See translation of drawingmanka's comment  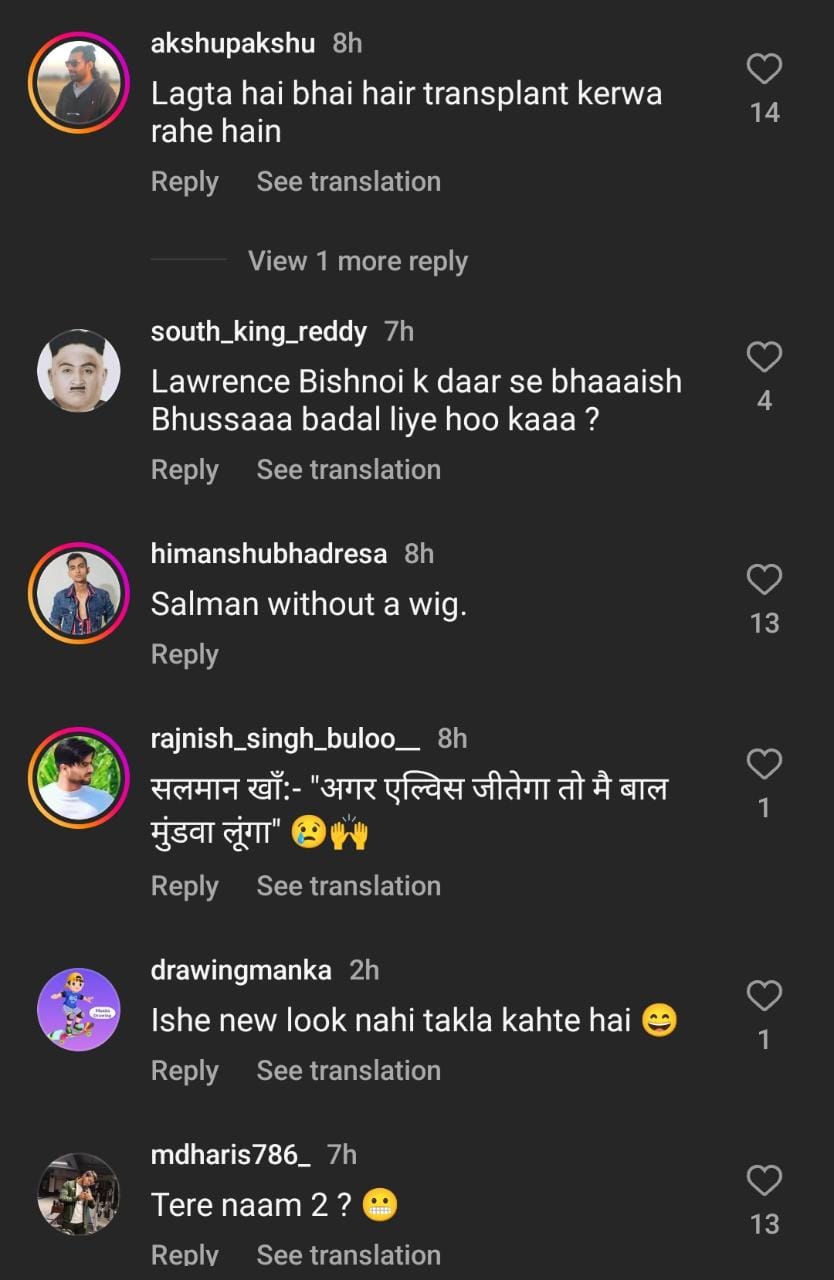(348, 1071)
